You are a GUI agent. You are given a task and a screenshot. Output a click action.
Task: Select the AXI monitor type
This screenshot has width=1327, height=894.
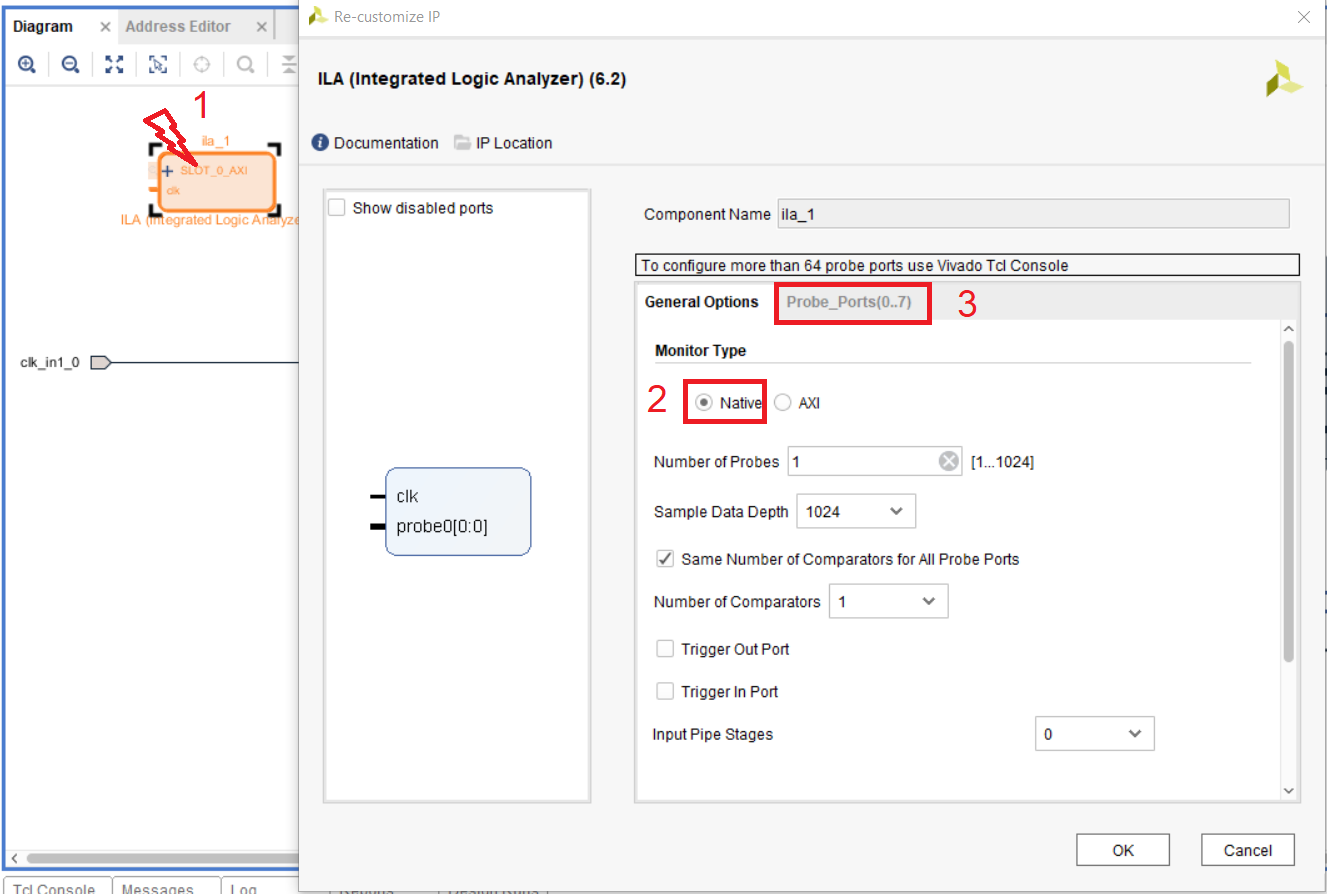coord(783,403)
